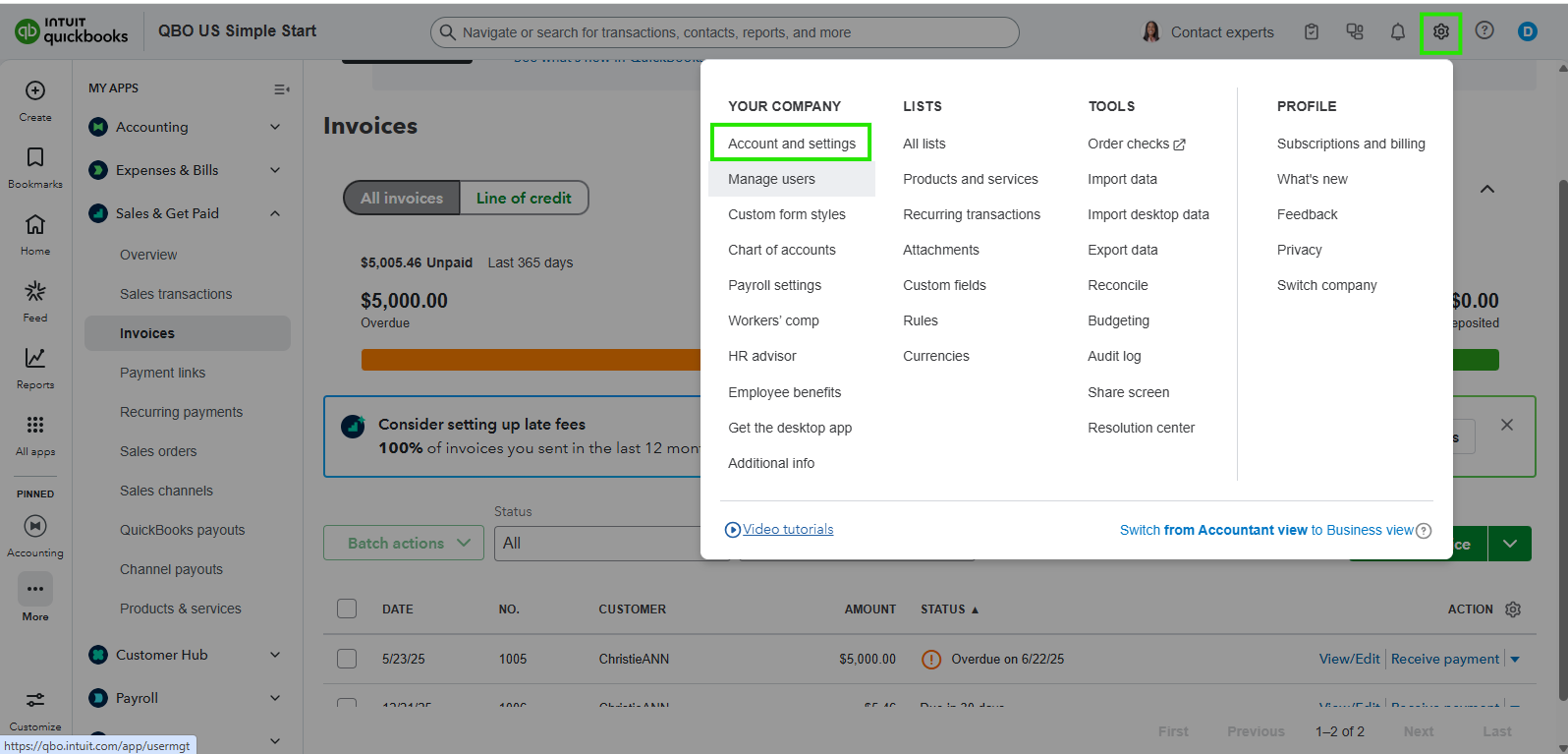The image size is (1568, 754).
Task: Click the Help question mark icon
Action: [x=1484, y=30]
